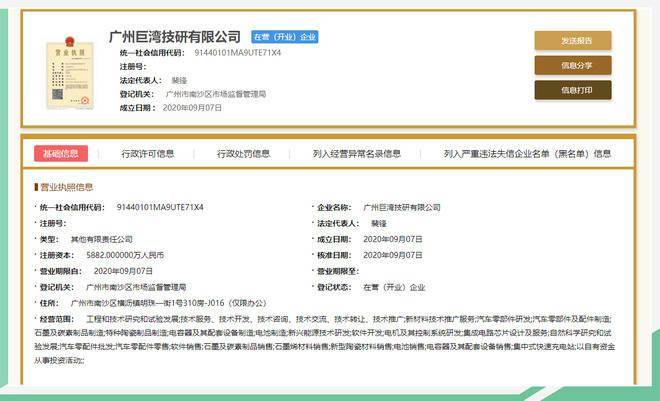Screen dimensions: 660x401
Task: Click the header 登记机关 value 广州市南沙区市场监督管理局
Action: click(216, 94)
